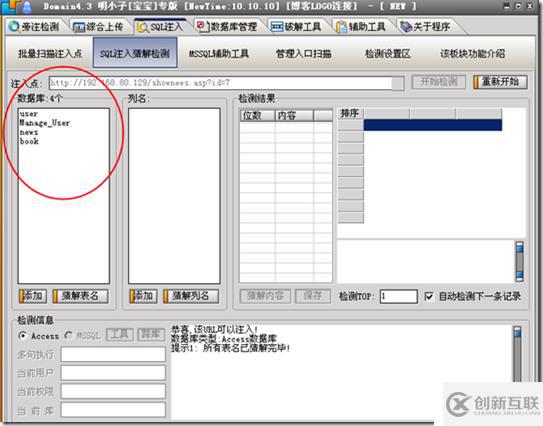Select the Access radio button

point(23,336)
